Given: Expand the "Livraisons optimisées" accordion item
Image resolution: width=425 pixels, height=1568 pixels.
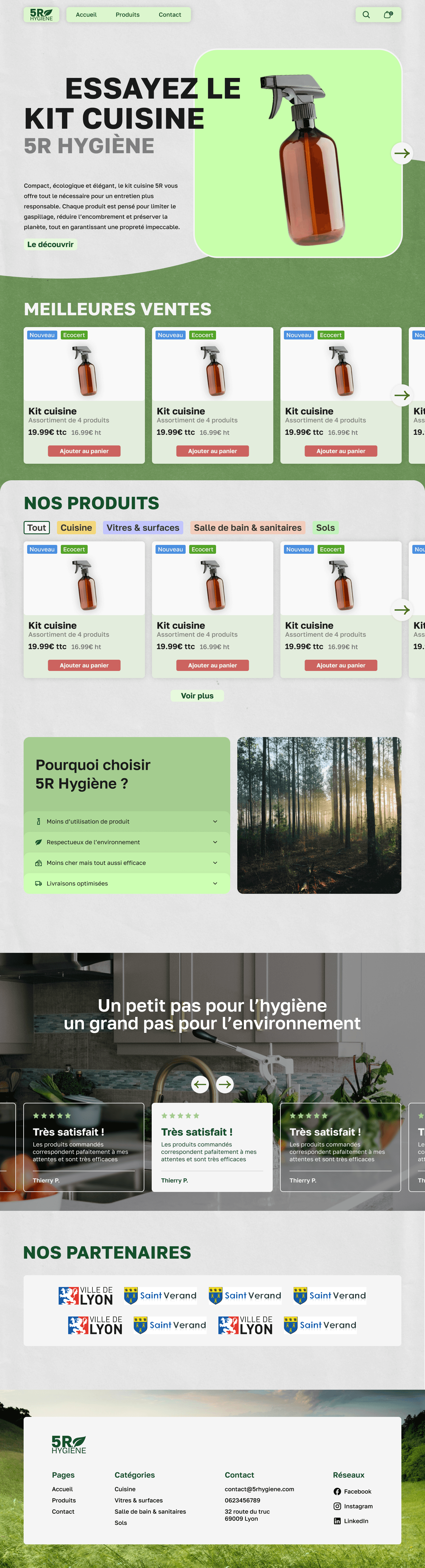Looking at the screenshot, I should coord(127,883).
